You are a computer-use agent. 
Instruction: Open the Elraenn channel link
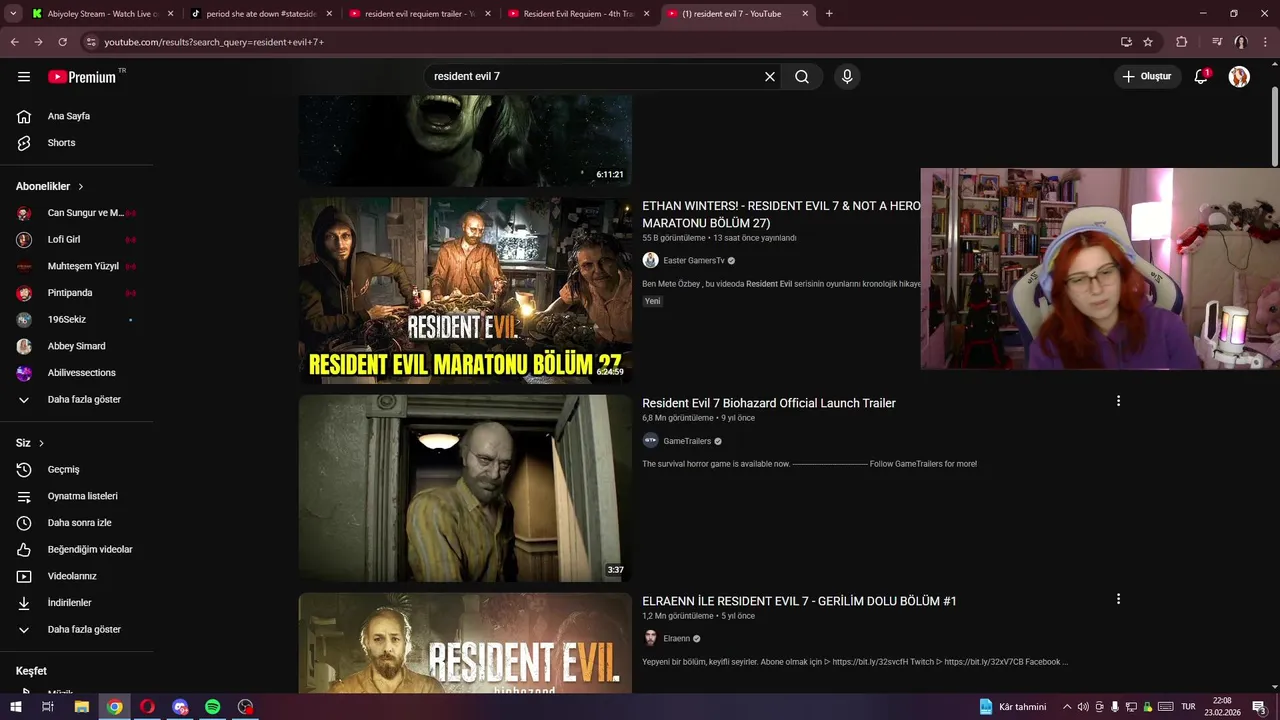(676, 639)
